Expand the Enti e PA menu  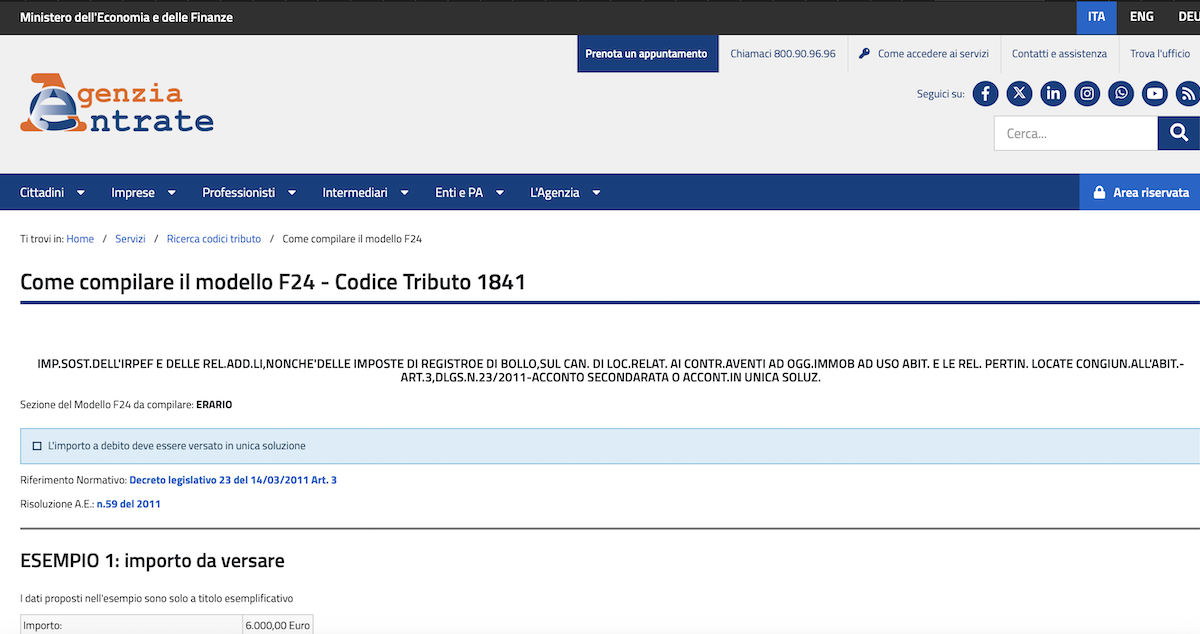(469, 192)
